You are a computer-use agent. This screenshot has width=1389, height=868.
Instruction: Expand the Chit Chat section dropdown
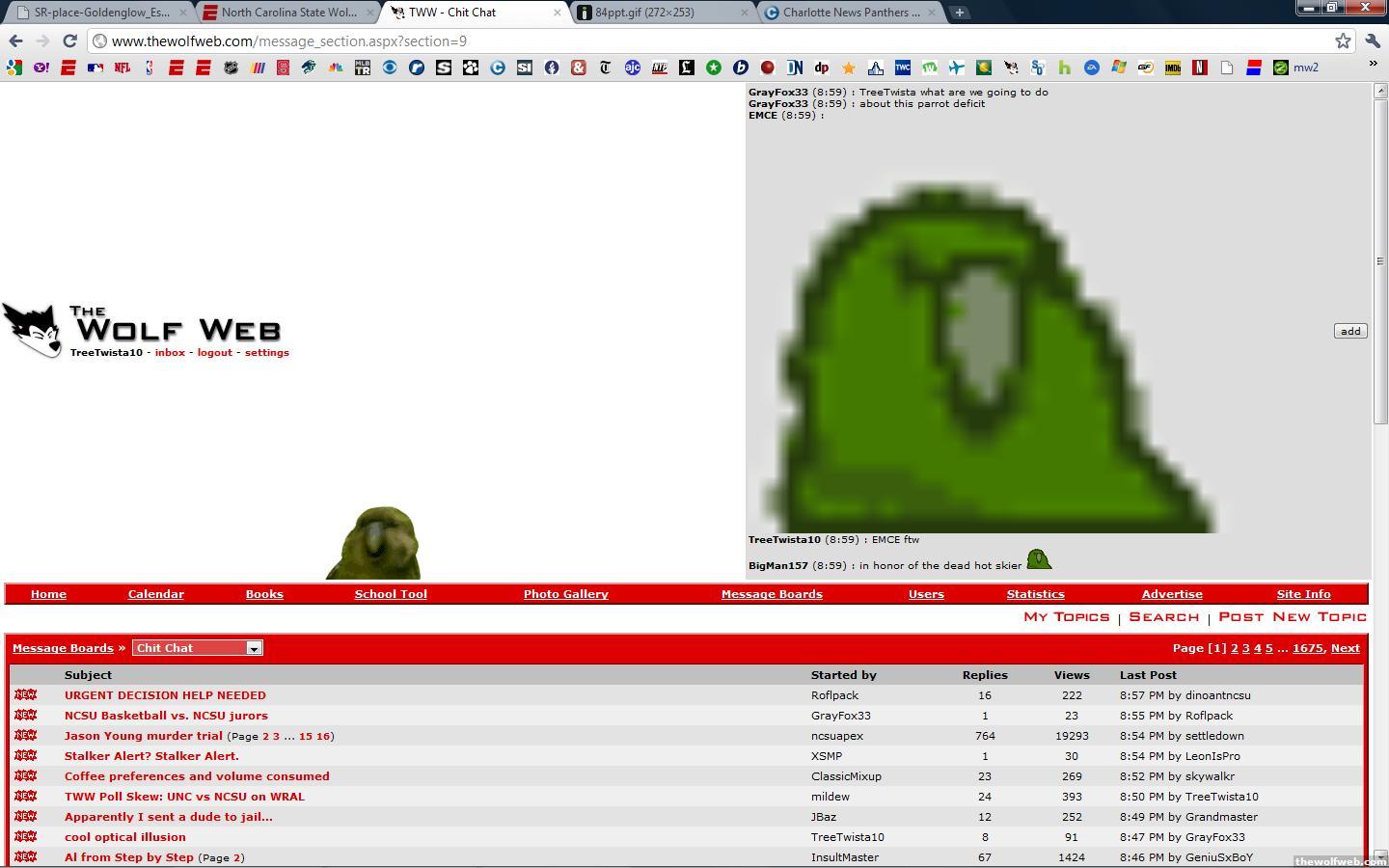tap(254, 648)
